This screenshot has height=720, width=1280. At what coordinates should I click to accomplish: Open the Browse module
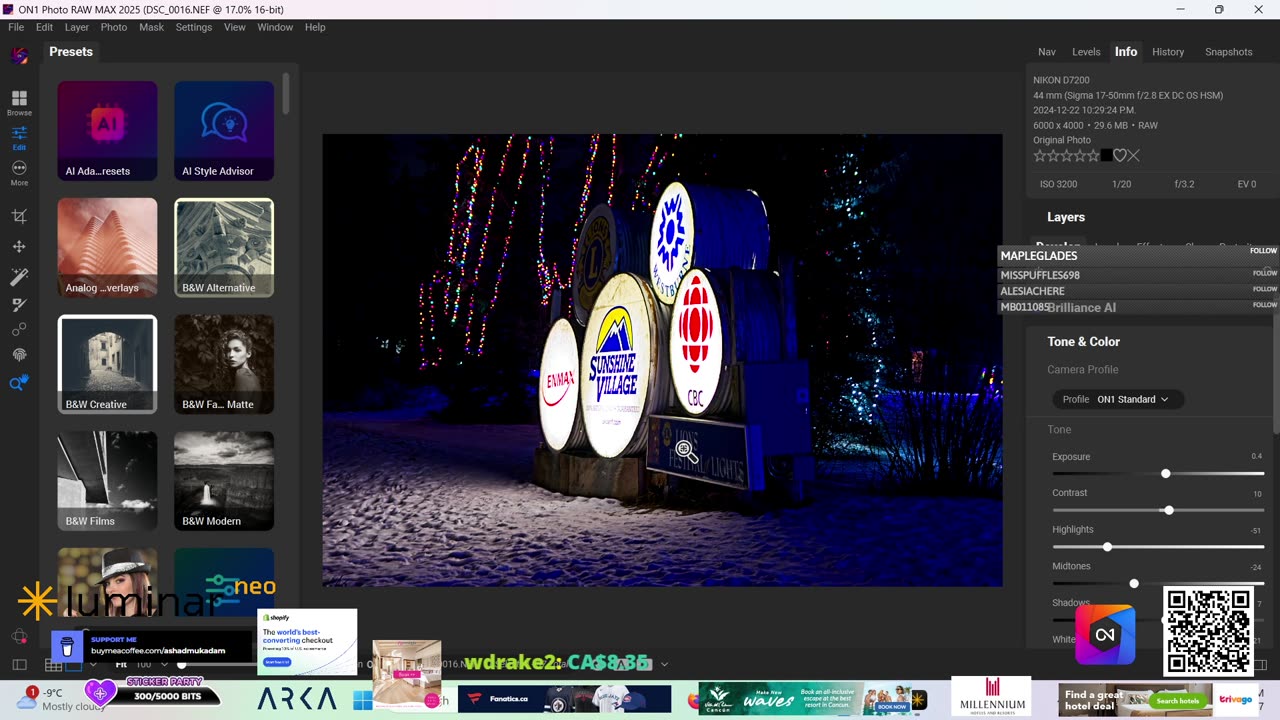tap(19, 102)
